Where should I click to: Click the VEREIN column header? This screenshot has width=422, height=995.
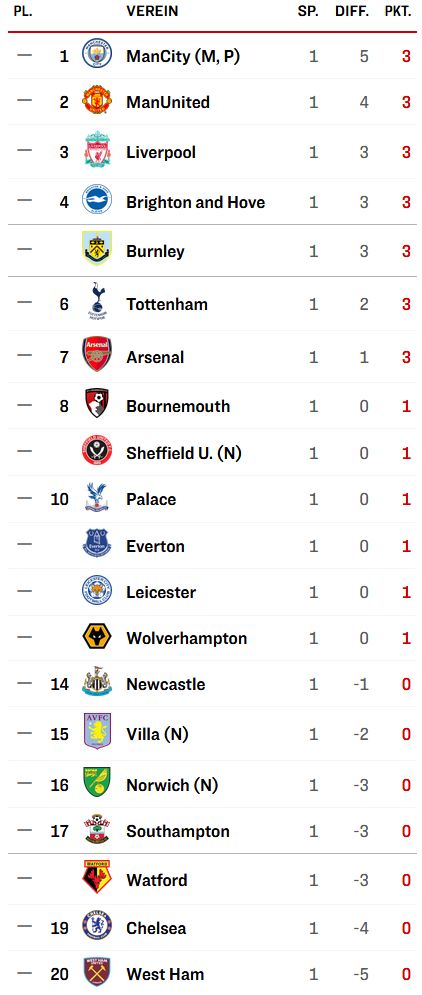coord(152,11)
